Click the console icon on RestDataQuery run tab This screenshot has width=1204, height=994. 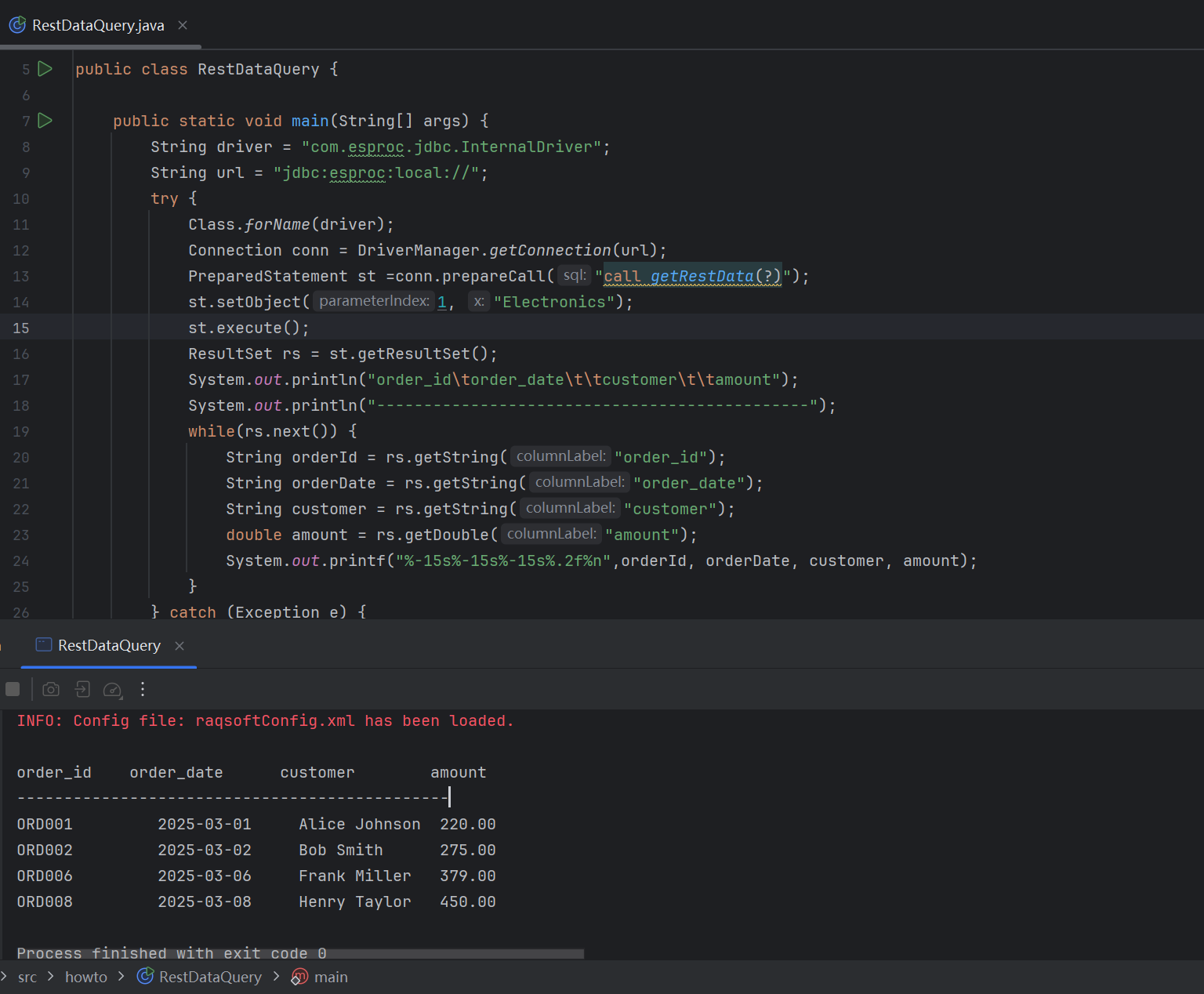click(43, 645)
